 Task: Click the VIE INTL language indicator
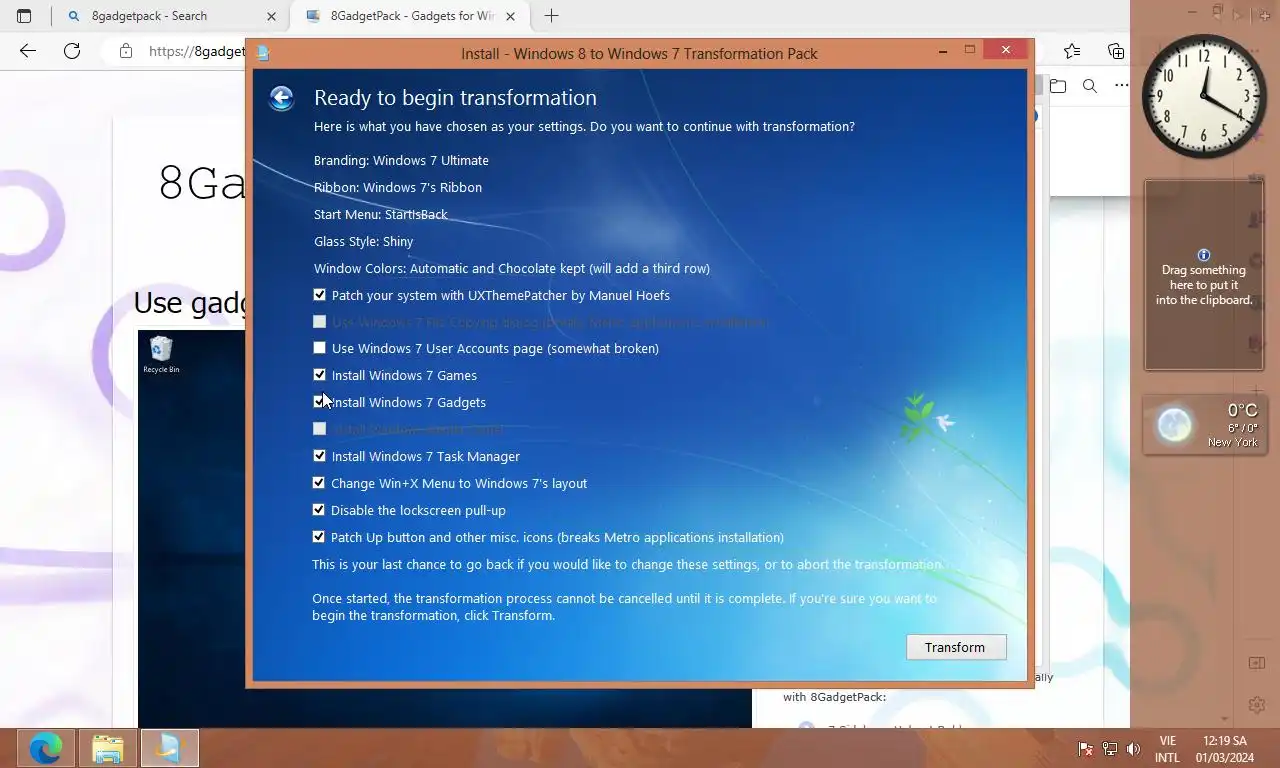(1167, 749)
